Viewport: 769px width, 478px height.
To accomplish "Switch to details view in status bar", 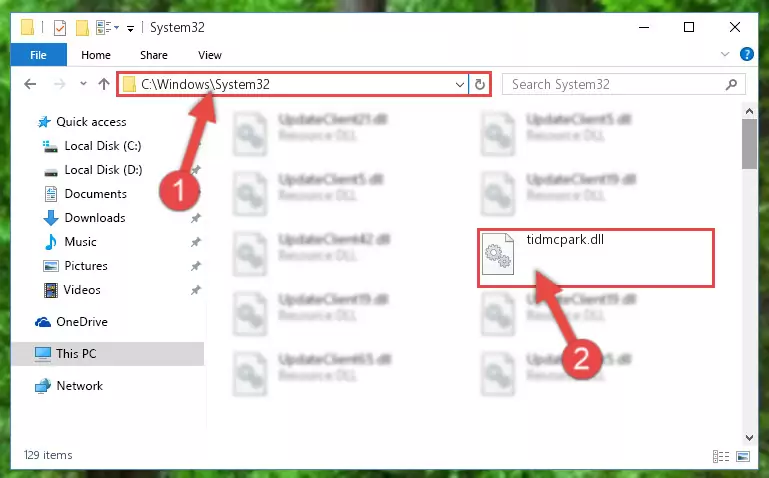I will (x=720, y=456).
